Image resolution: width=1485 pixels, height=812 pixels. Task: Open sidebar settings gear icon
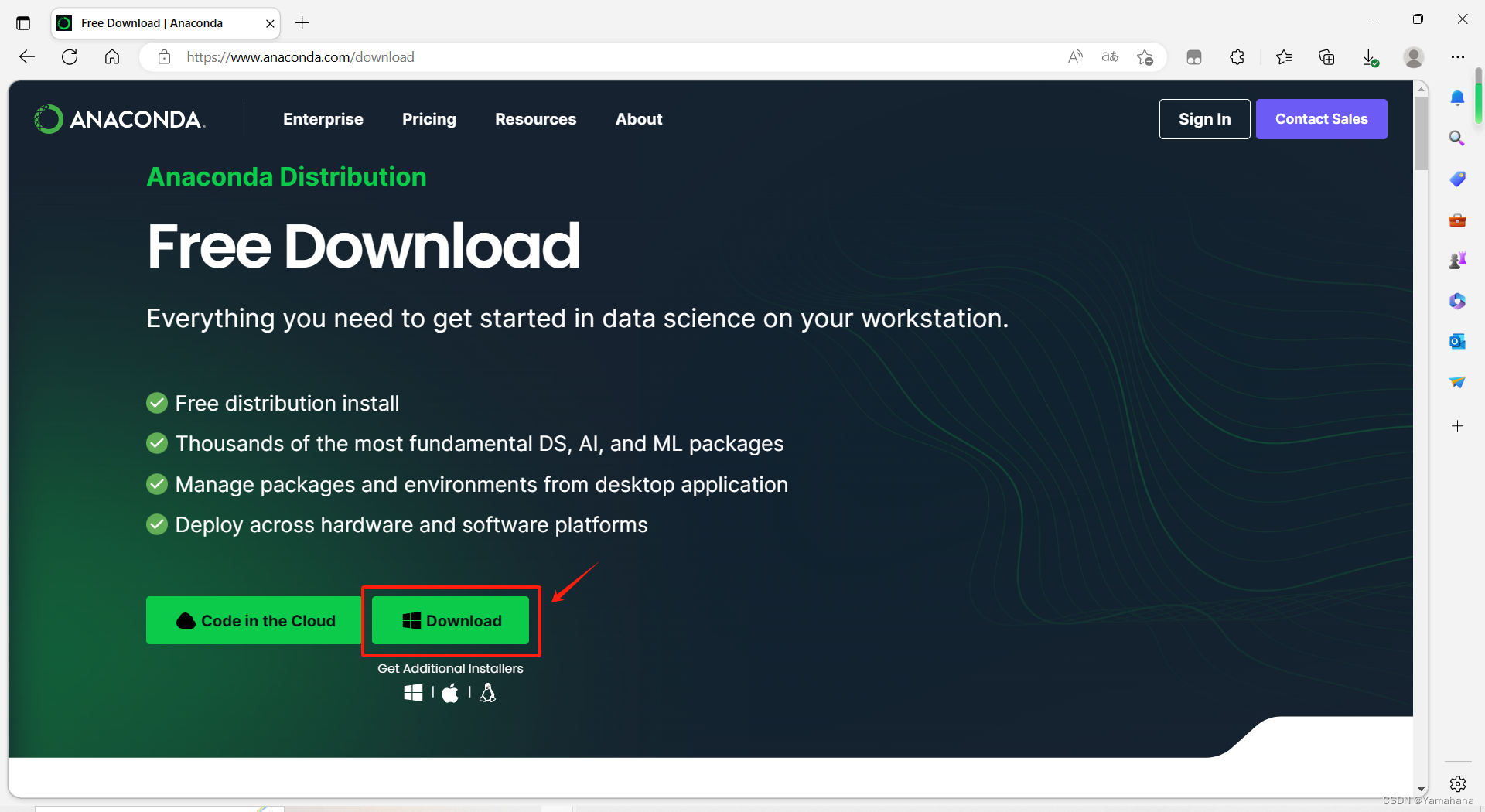(x=1458, y=784)
